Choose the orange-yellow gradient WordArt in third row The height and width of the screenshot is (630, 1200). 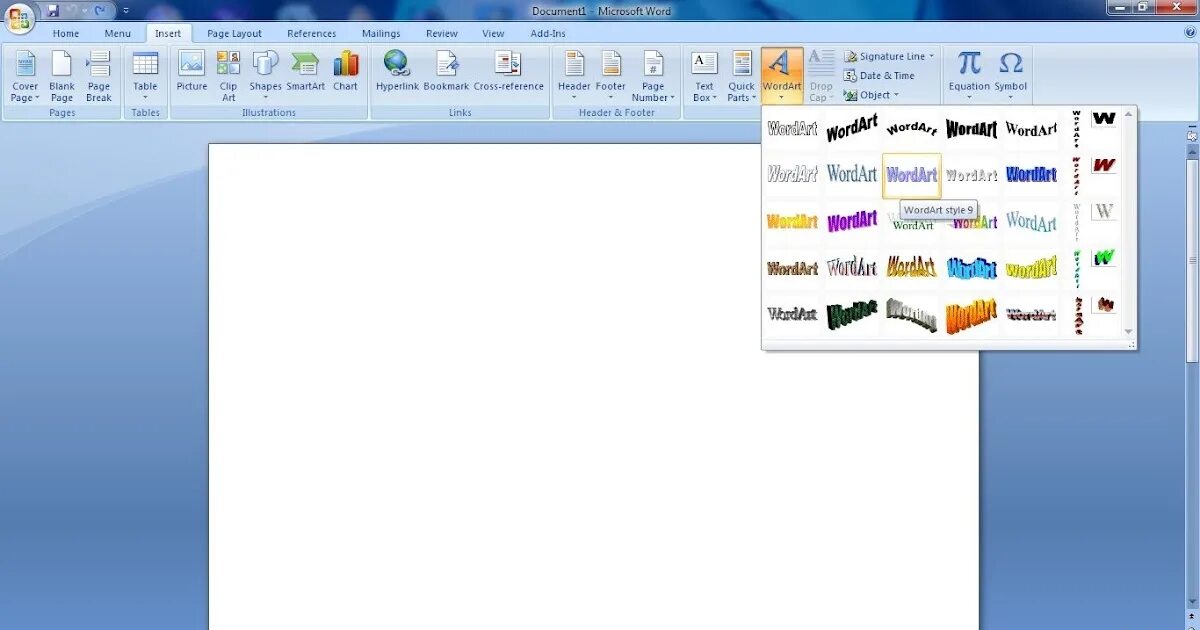792,221
